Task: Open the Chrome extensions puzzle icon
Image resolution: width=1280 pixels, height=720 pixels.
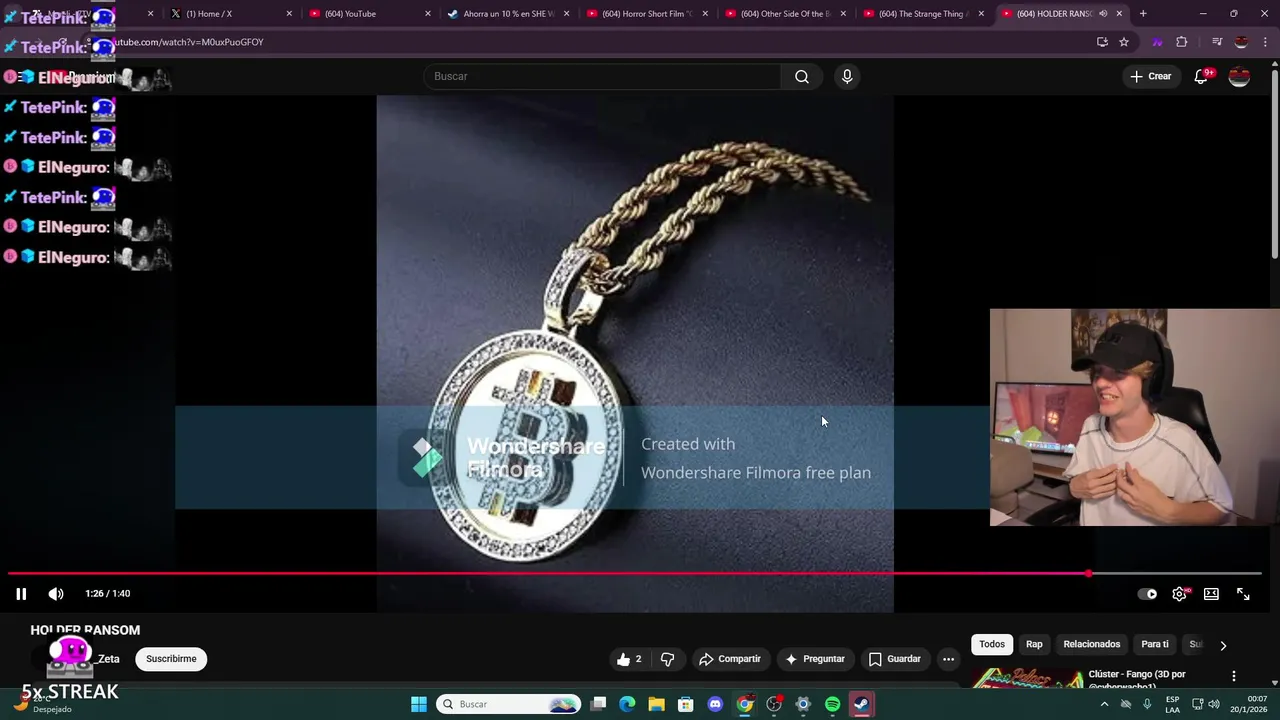Action: tap(1181, 42)
